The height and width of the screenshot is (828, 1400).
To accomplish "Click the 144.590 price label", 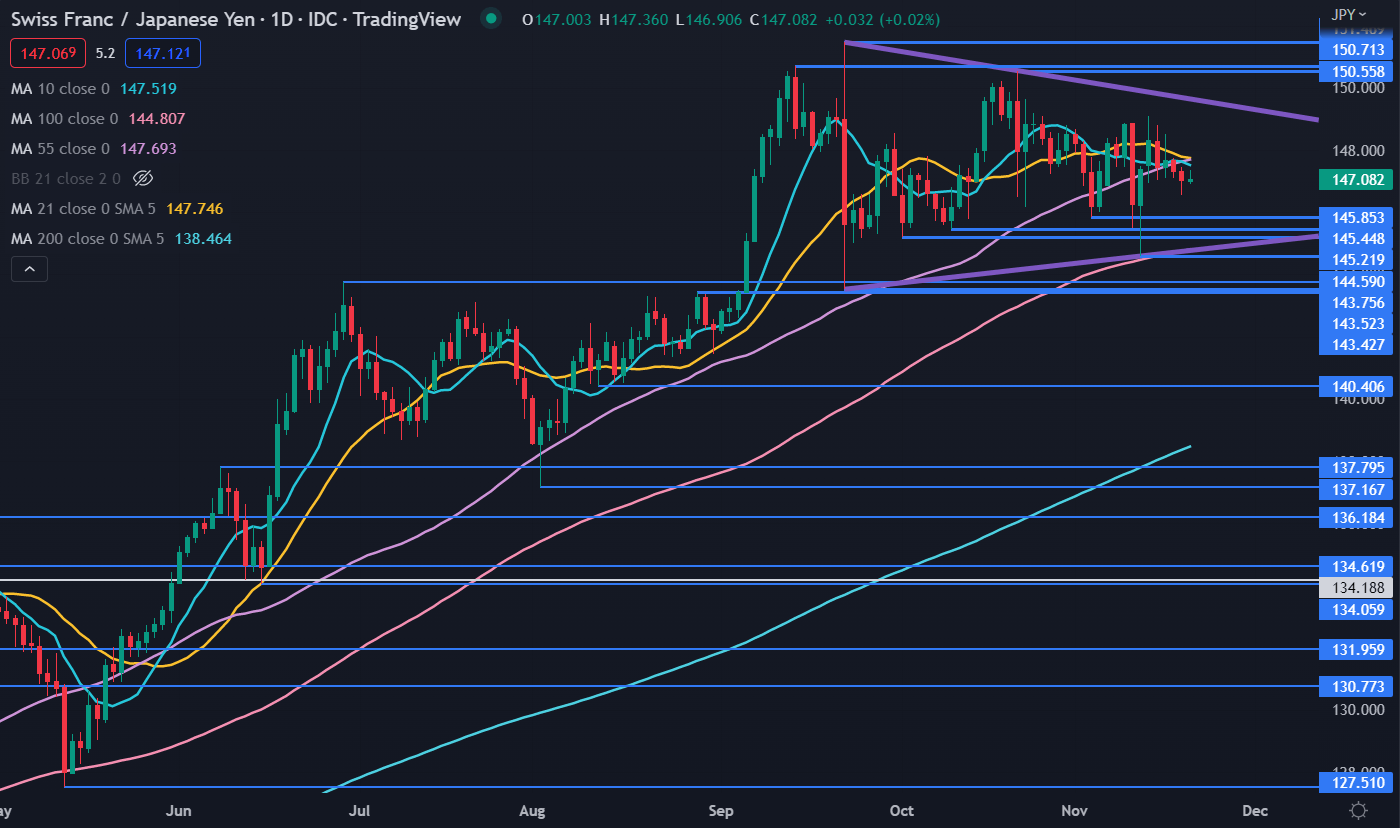I will tap(1358, 282).
